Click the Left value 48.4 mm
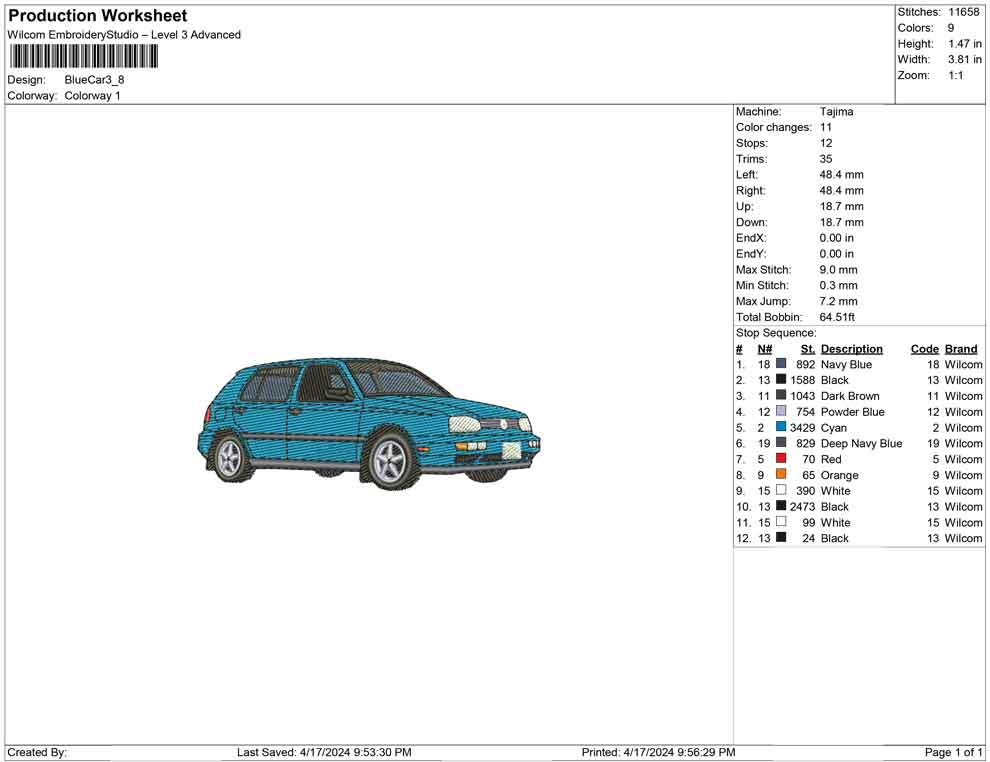The width and height of the screenshot is (990, 762). click(x=842, y=175)
